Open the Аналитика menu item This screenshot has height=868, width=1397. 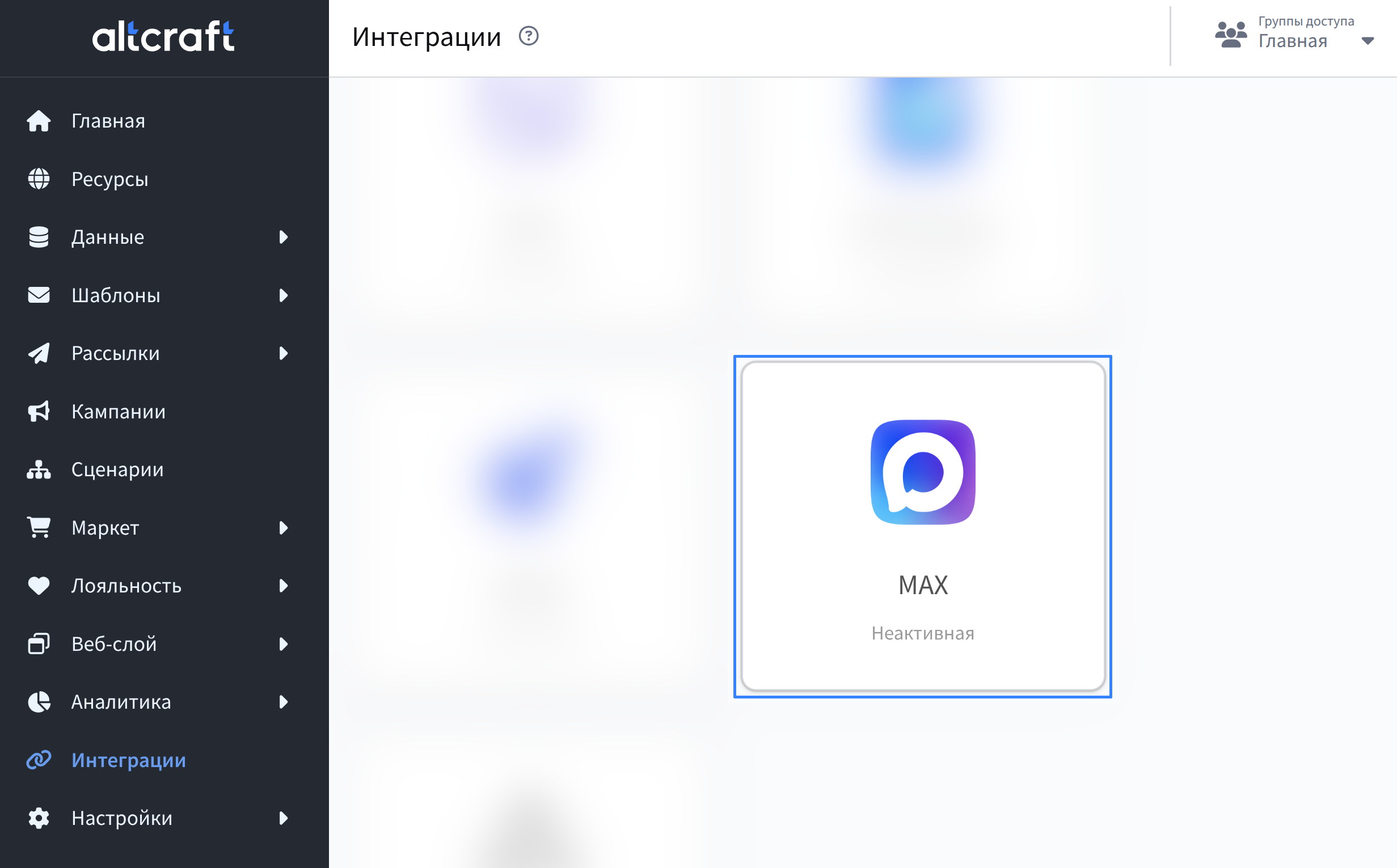tap(121, 702)
